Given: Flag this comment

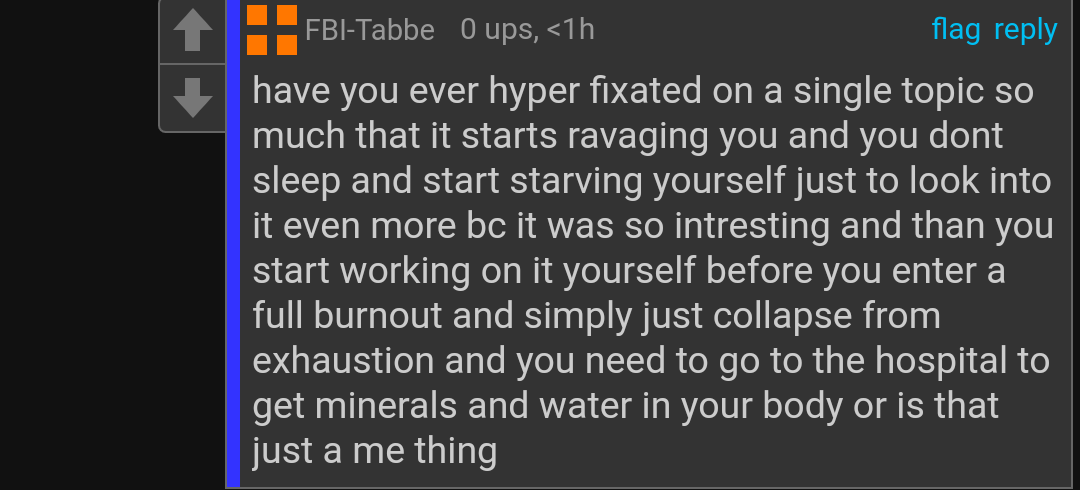Looking at the screenshot, I should tap(956, 30).
